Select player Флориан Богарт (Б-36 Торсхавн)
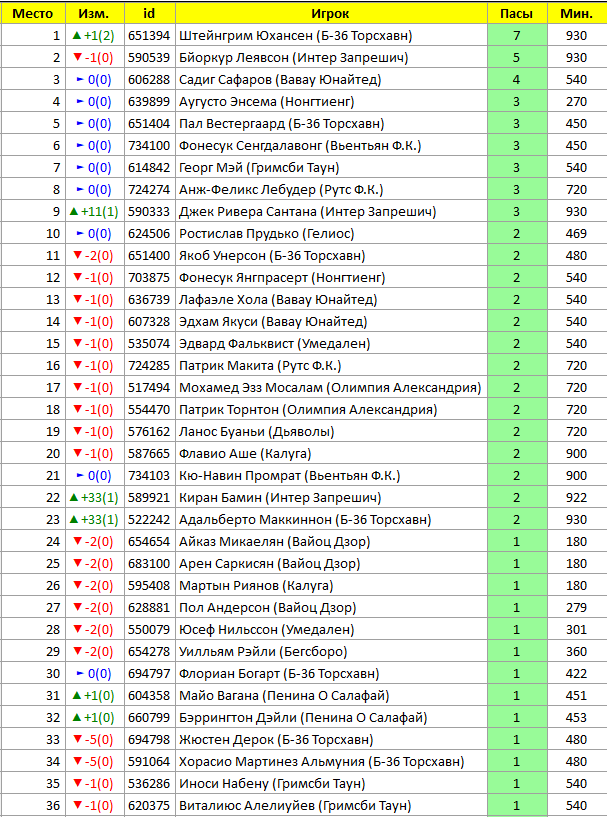This screenshot has height=817, width=607. pos(279,673)
